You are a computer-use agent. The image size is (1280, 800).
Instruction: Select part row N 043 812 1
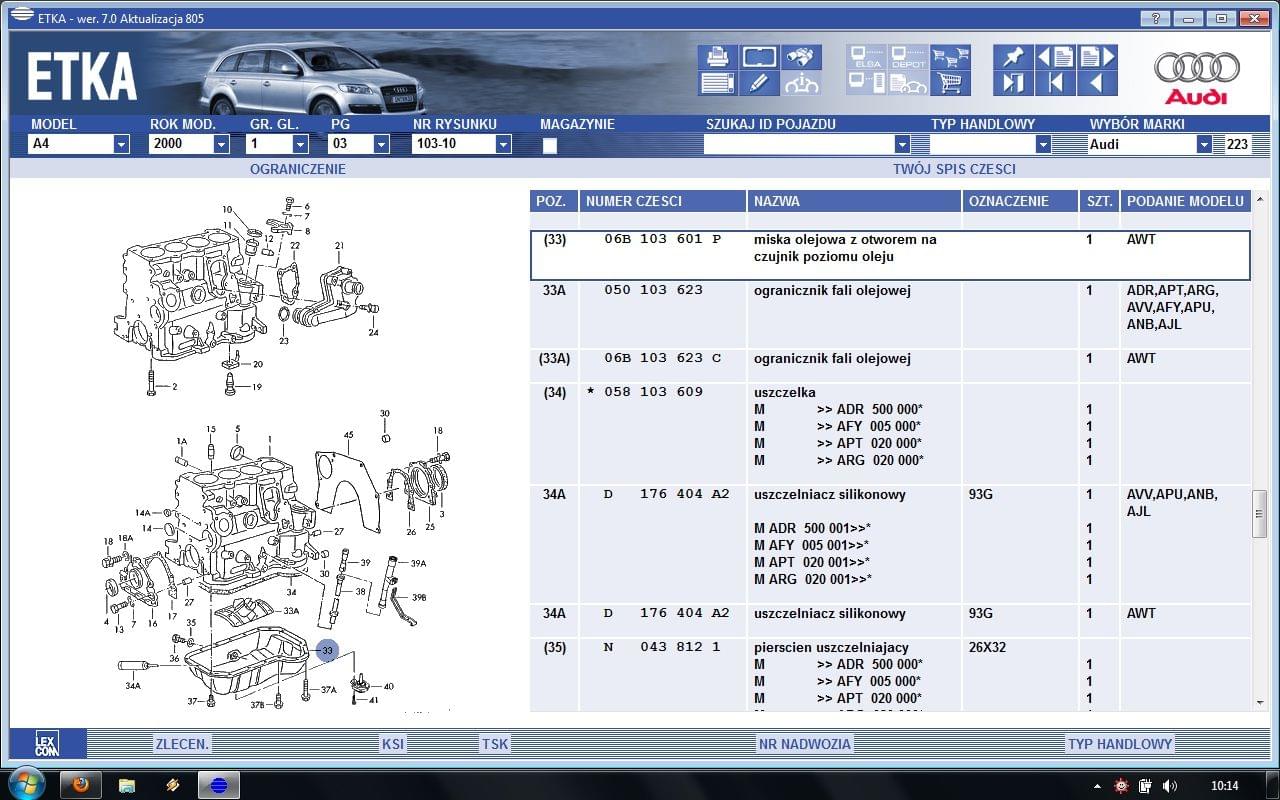[x=890, y=676]
